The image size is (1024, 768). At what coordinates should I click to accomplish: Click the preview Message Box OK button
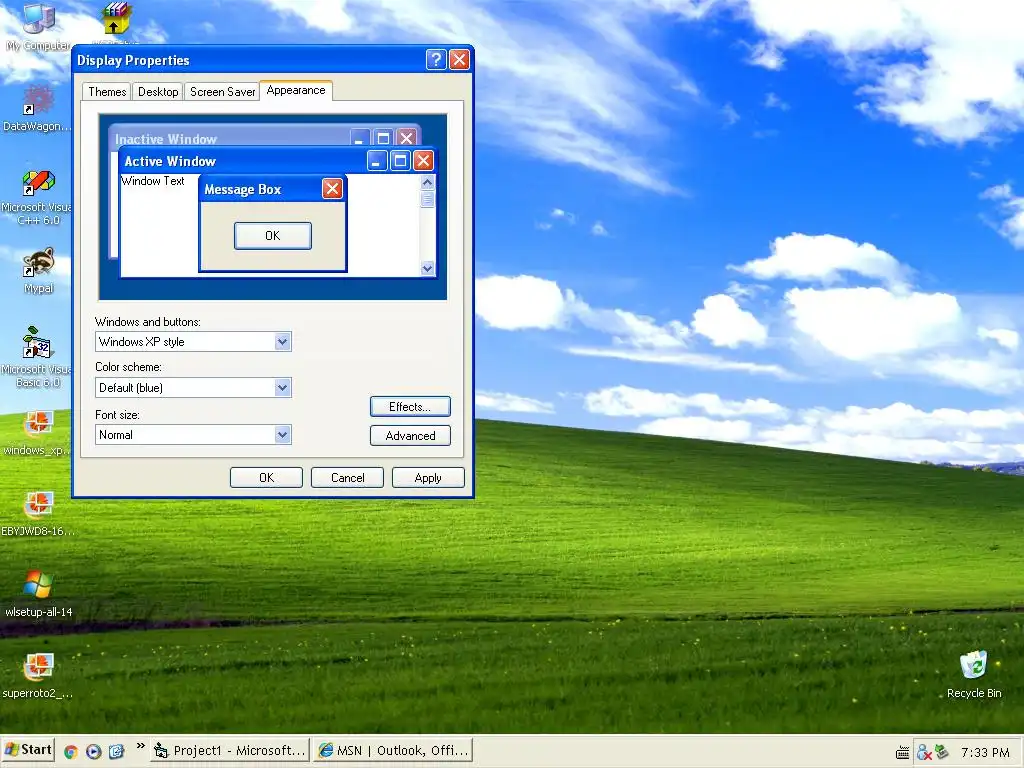[x=273, y=236]
